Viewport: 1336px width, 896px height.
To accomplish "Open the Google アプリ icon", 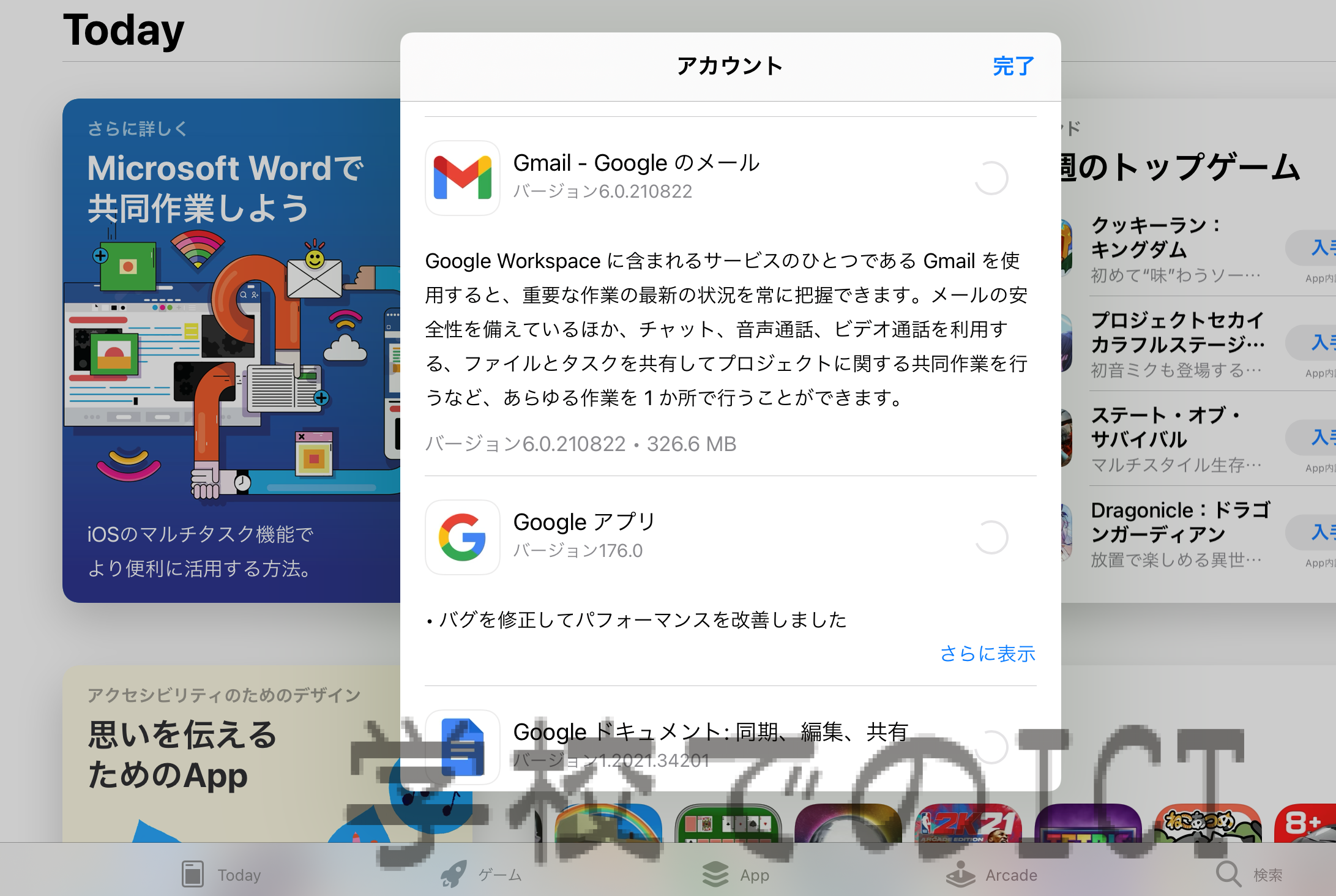I will [x=463, y=537].
